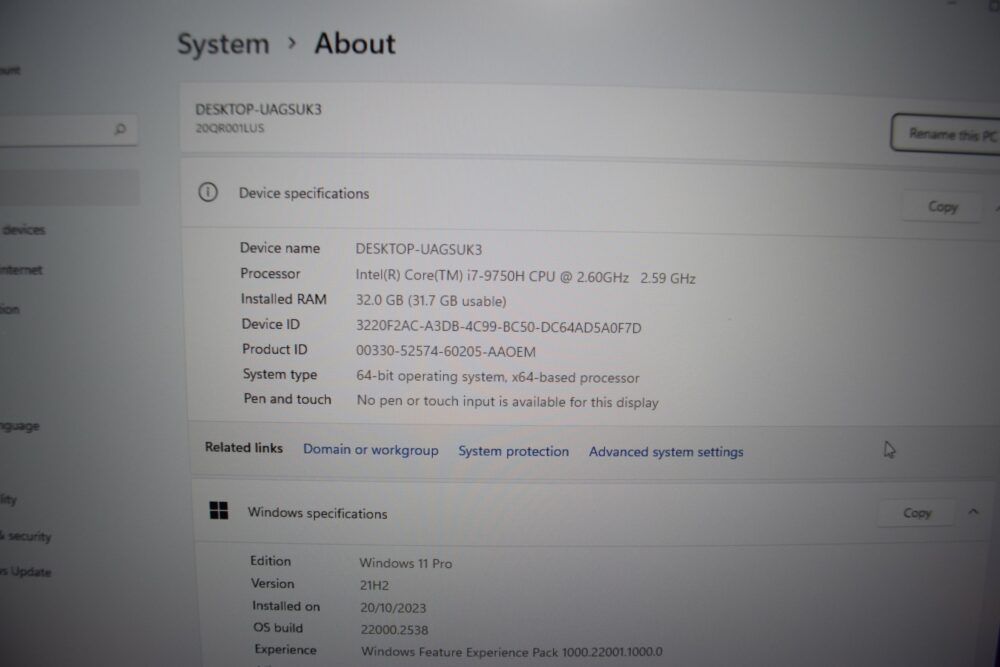The height and width of the screenshot is (667, 1000).
Task: Copy the Device specifications
Action: pyautogui.click(x=943, y=207)
